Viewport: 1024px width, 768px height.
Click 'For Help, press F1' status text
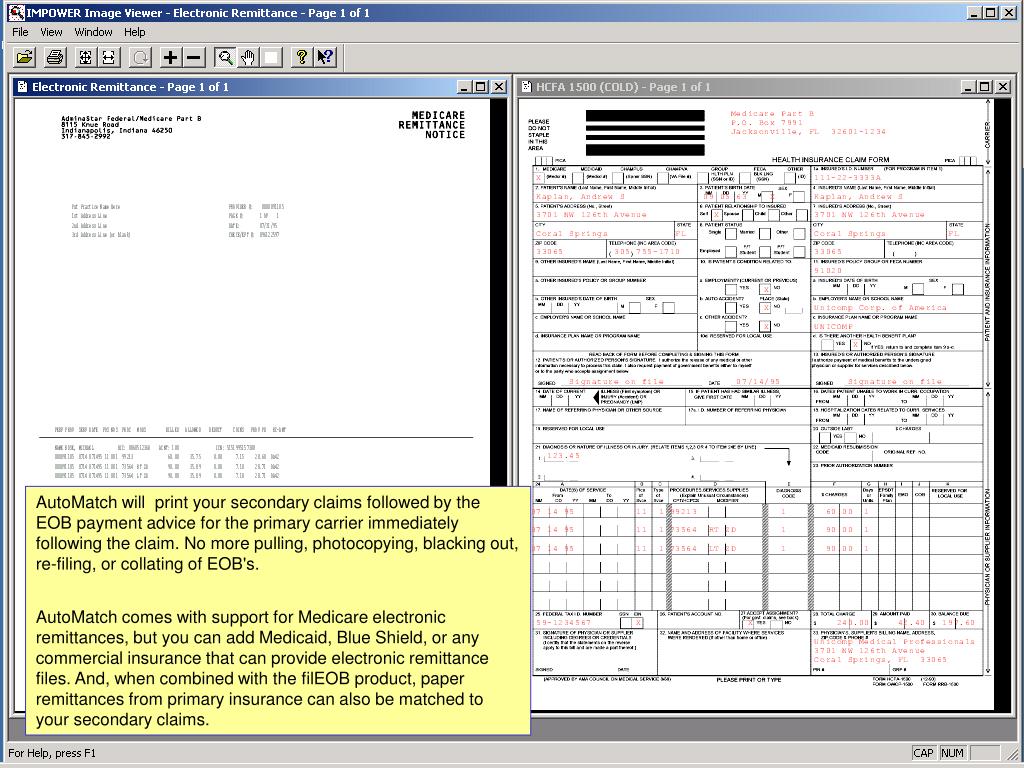(x=52, y=753)
